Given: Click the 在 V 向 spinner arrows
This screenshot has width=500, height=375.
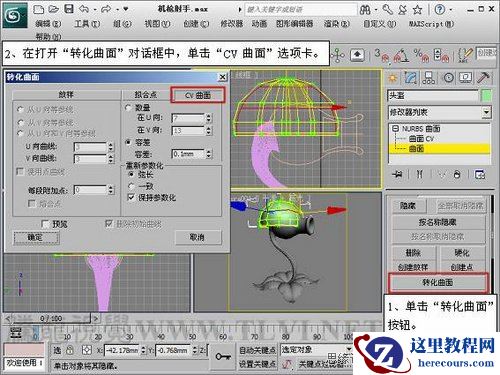Looking at the screenshot, I should pyautogui.click(x=208, y=130).
